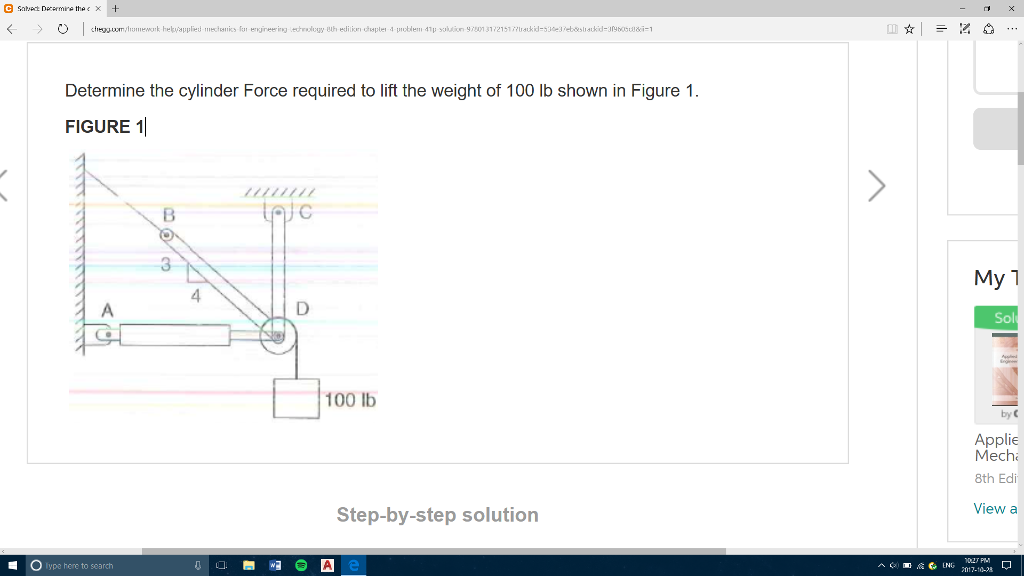Open Task View to switch windows

coord(222,565)
